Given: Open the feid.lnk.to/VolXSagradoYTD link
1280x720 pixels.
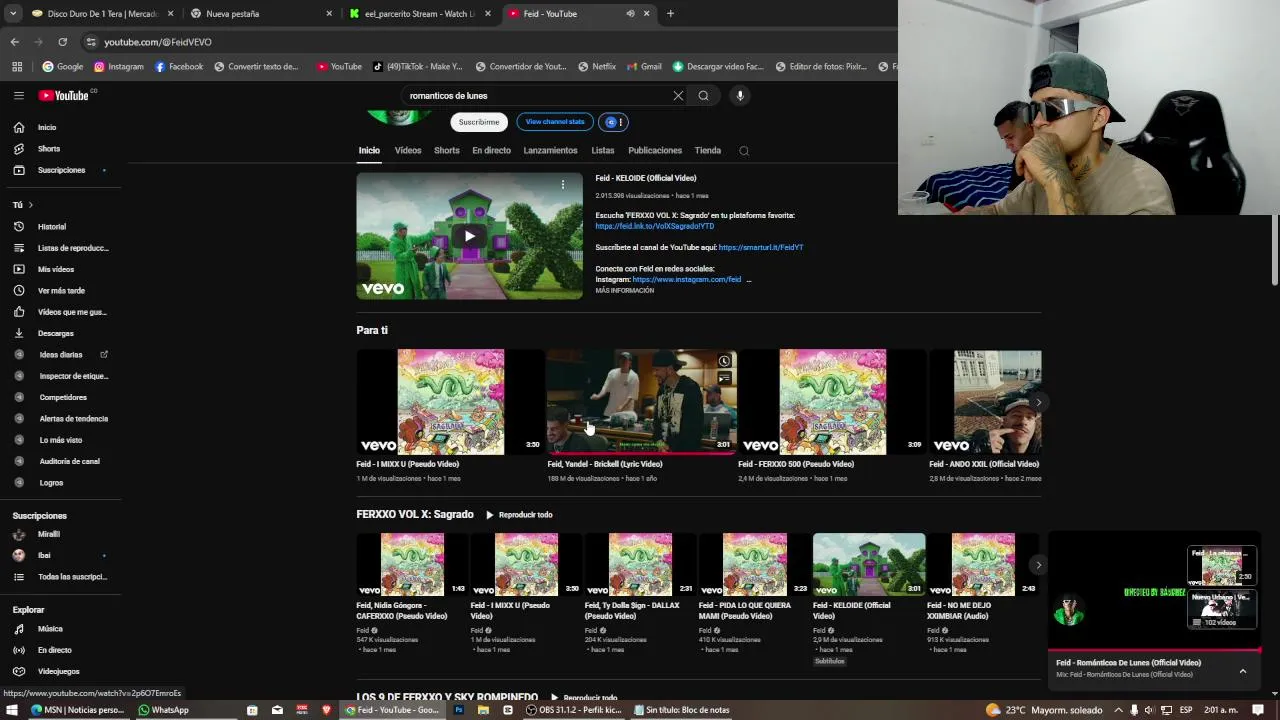Looking at the screenshot, I should click(x=655, y=226).
